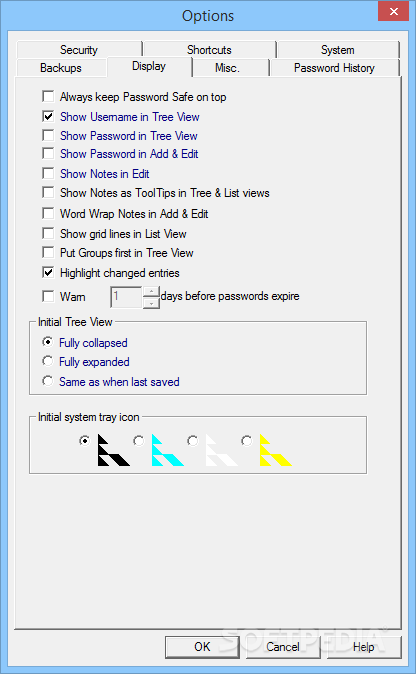
Task: Choose the black tray icon radio button
Action: [85, 441]
